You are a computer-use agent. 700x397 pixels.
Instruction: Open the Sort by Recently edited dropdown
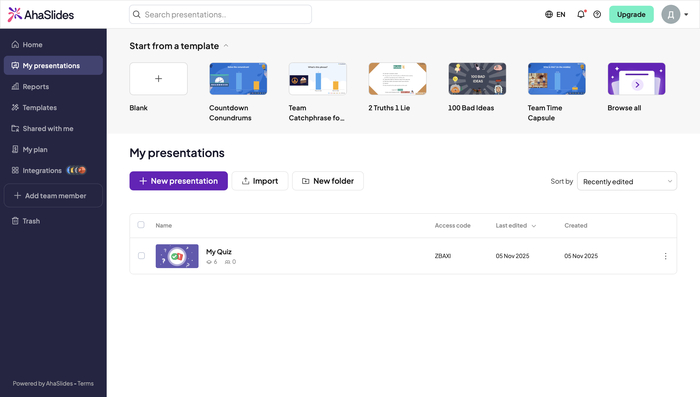click(627, 181)
